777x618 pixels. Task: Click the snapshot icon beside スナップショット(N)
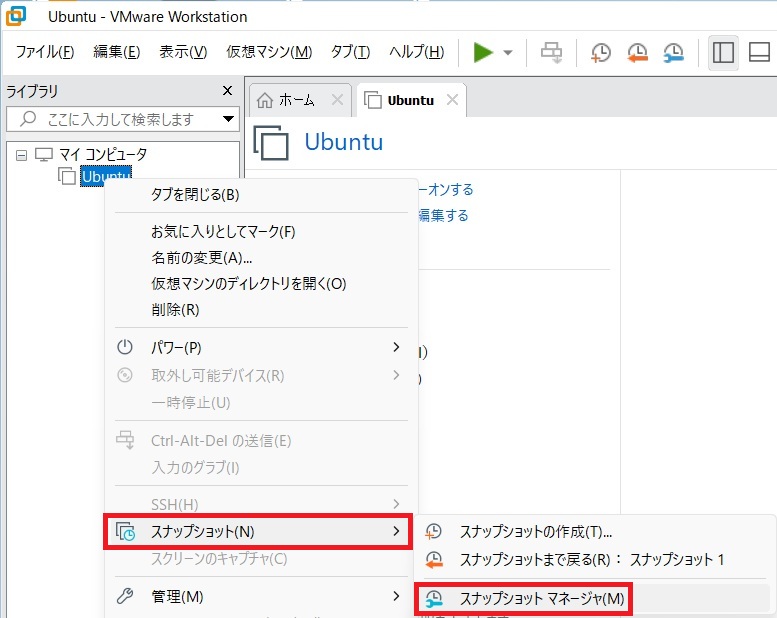coord(125,532)
